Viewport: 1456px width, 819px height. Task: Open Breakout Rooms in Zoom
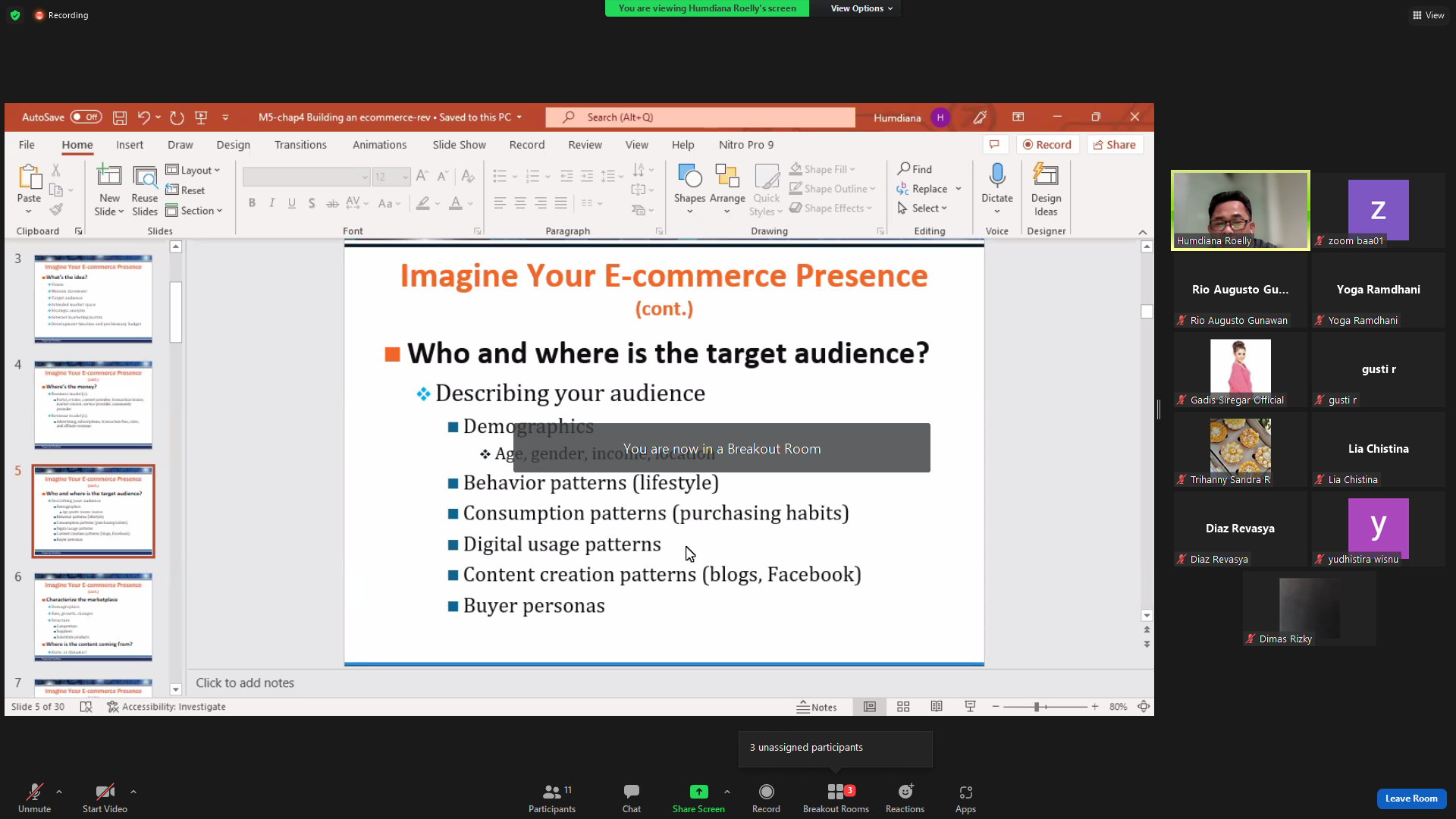click(836, 799)
